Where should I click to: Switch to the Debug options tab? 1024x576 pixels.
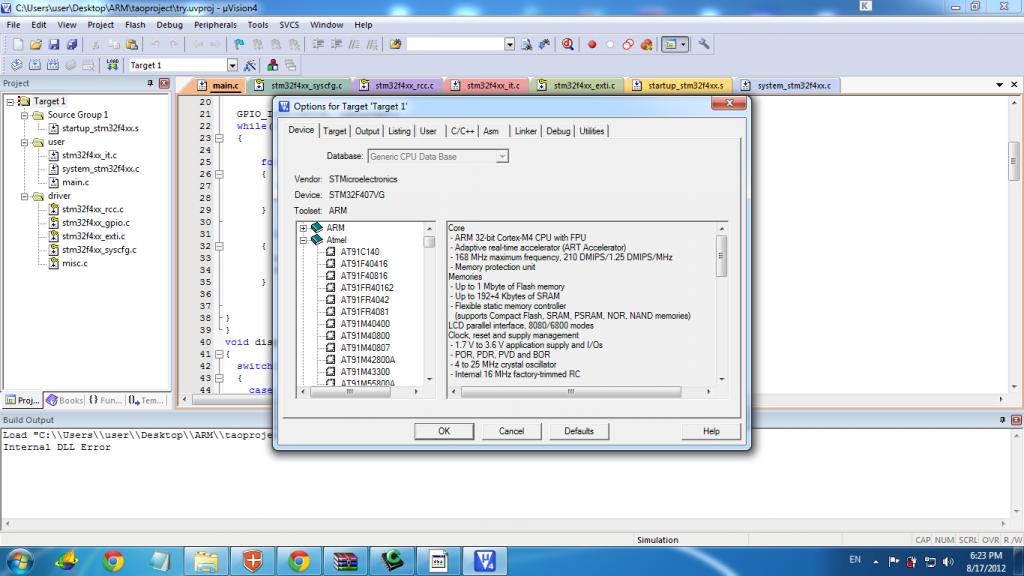(558, 131)
